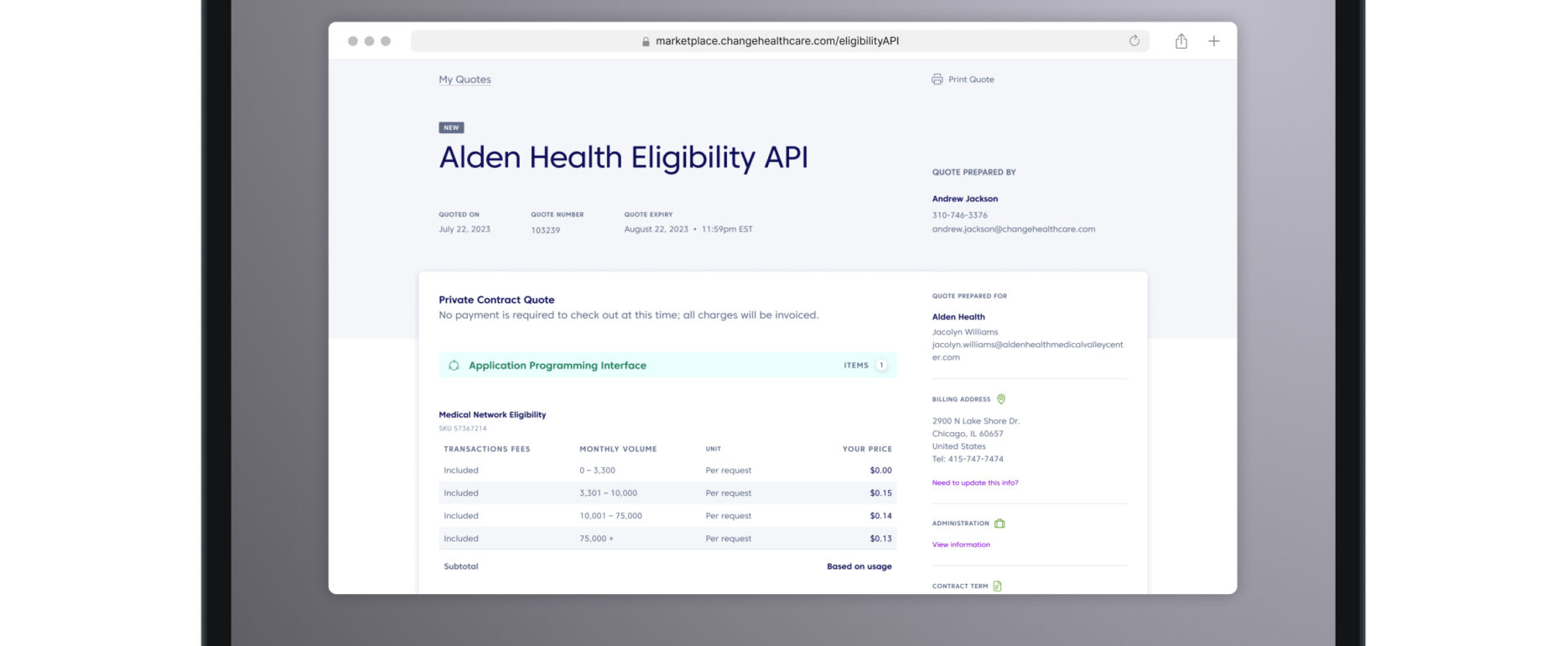Select the 3,301 – 10,000 volume row
1568x646 pixels.
pyautogui.click(x=667, y=493)
